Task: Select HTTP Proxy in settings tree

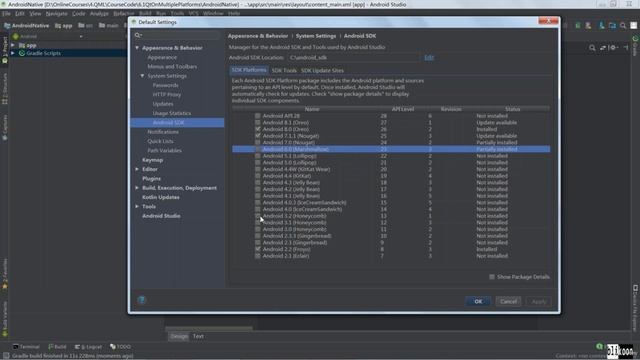Action: pyautogui.click(x=167, y=95)
